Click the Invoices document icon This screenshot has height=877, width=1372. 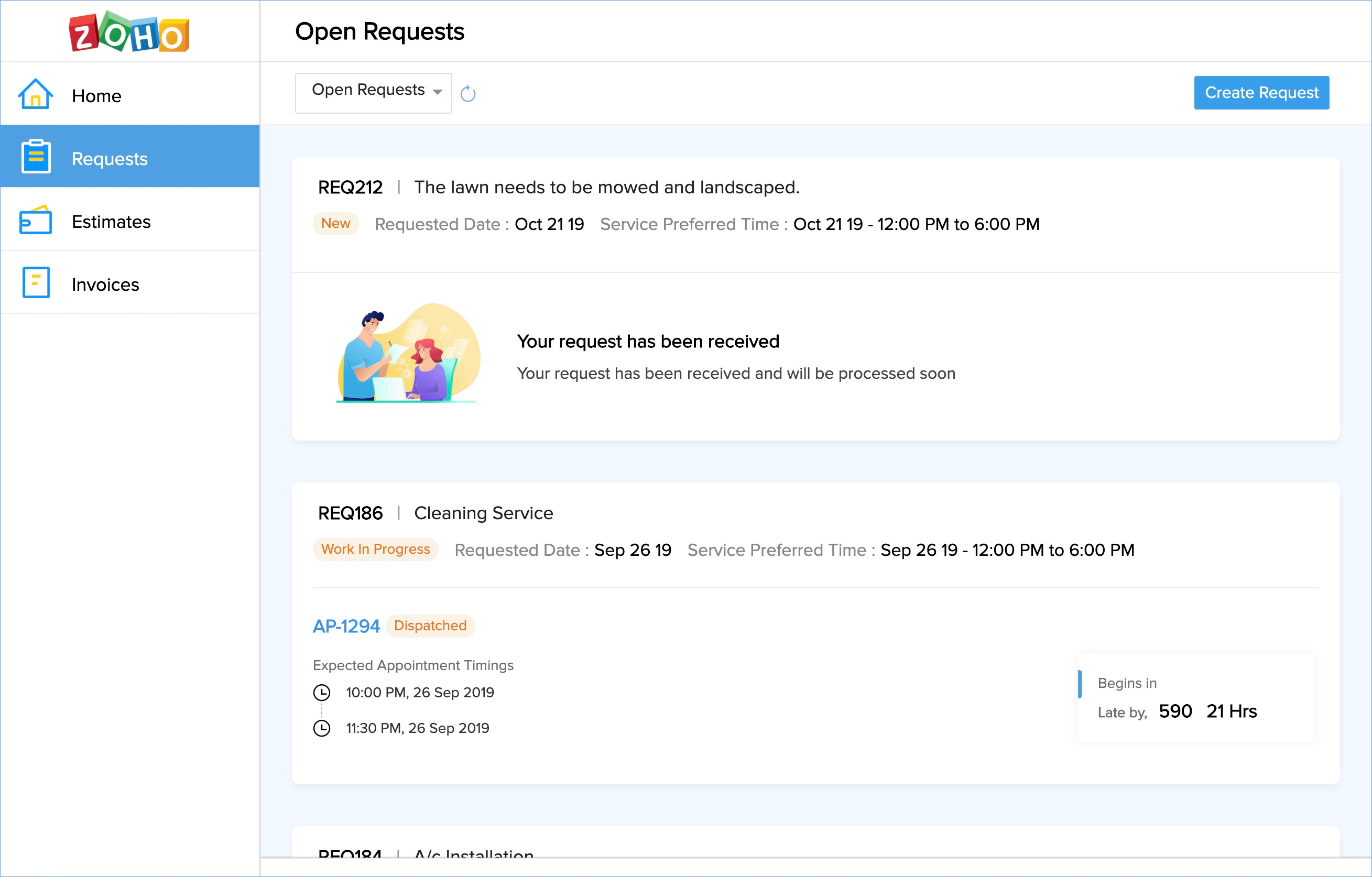[x=36, y=283]
